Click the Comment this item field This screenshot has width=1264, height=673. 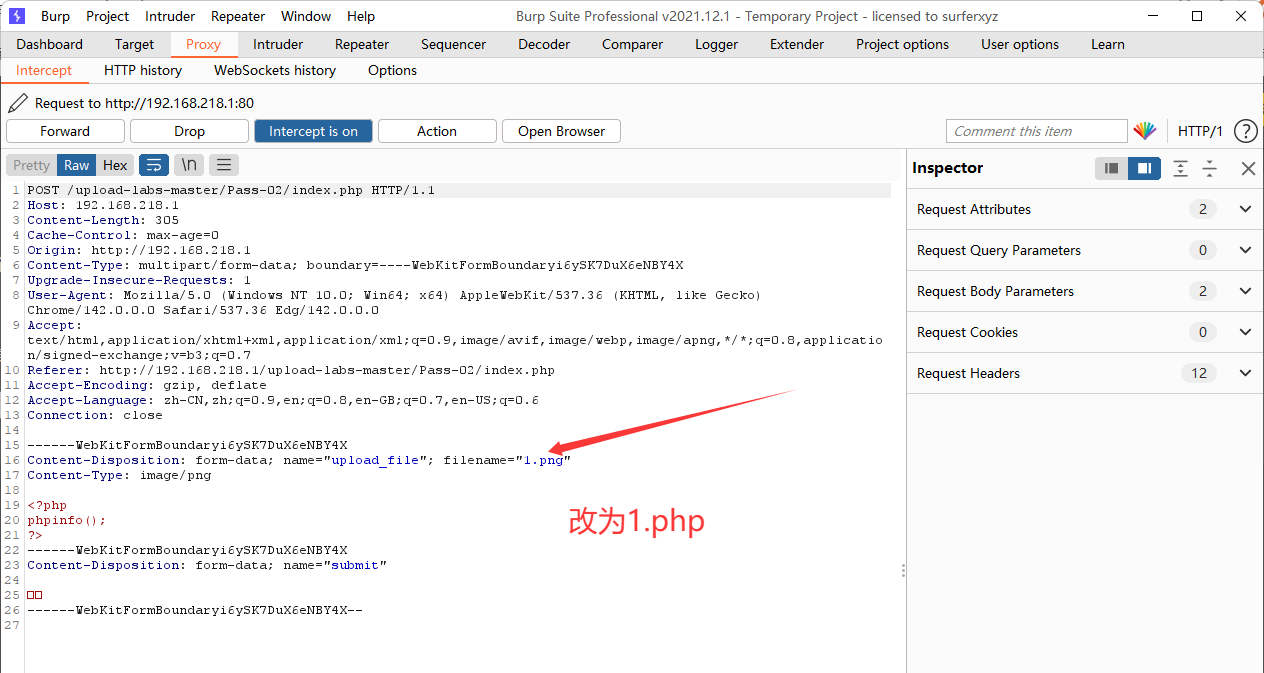[x=1036, y=131]
